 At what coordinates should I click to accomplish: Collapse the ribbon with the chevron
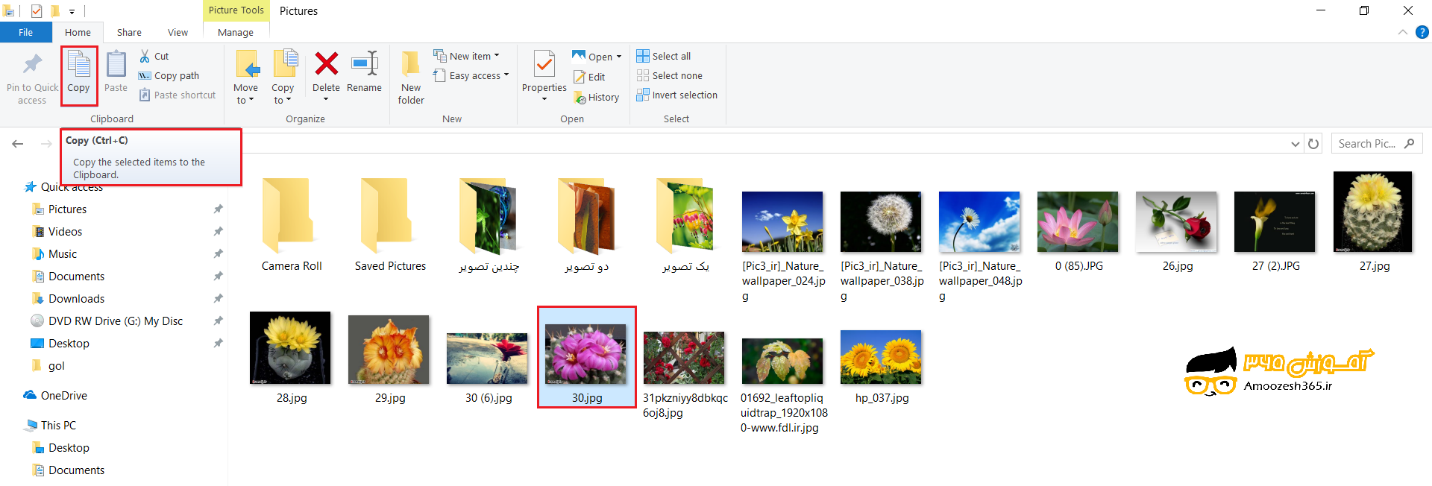click(x=1402, y=32)
